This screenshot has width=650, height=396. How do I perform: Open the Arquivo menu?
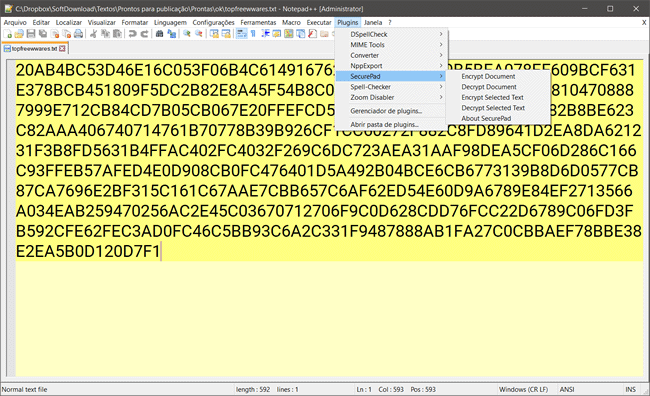pyautogui.click(x=15, y=22)
